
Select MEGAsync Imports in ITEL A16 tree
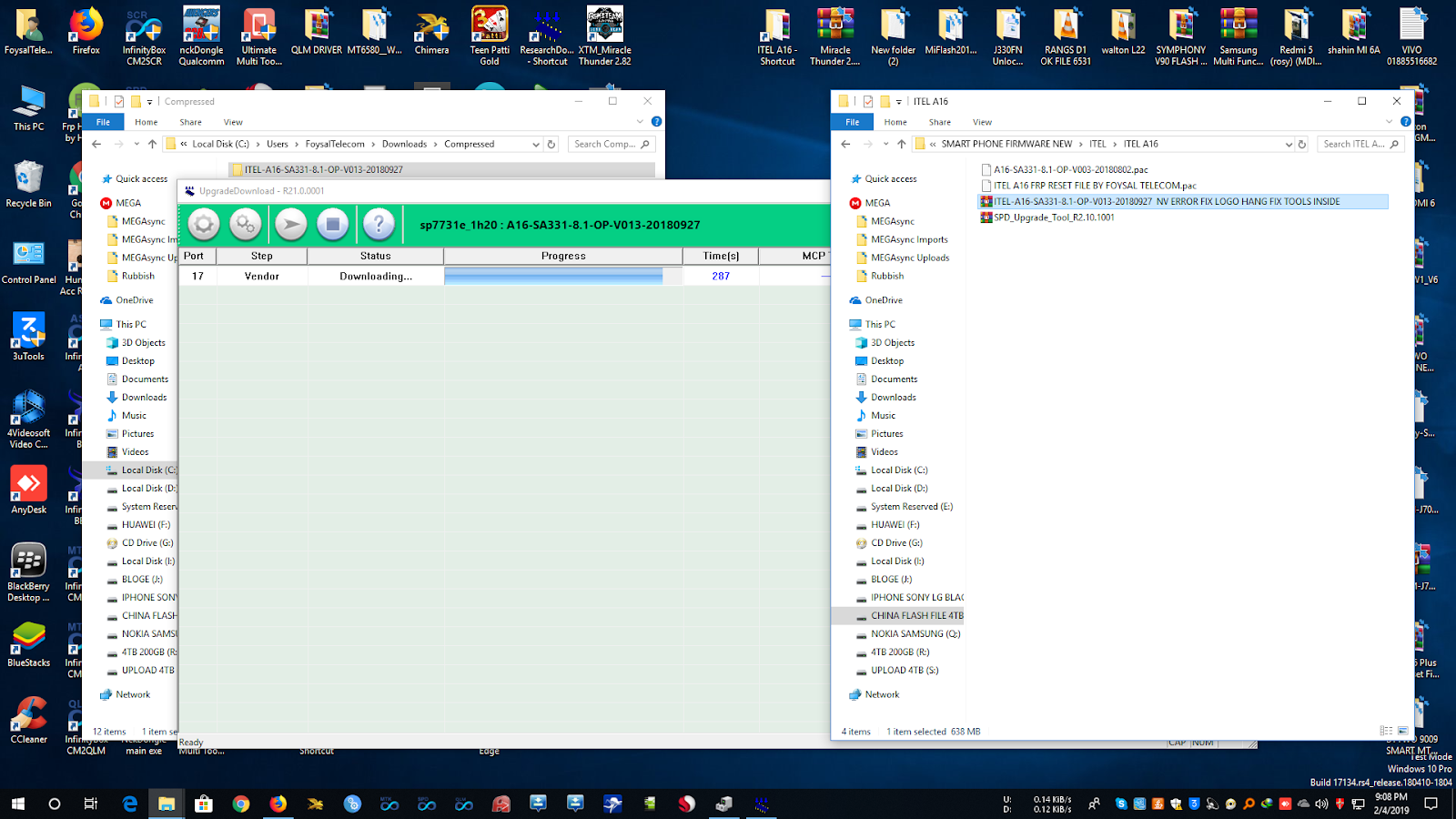[x=909, y=240]
